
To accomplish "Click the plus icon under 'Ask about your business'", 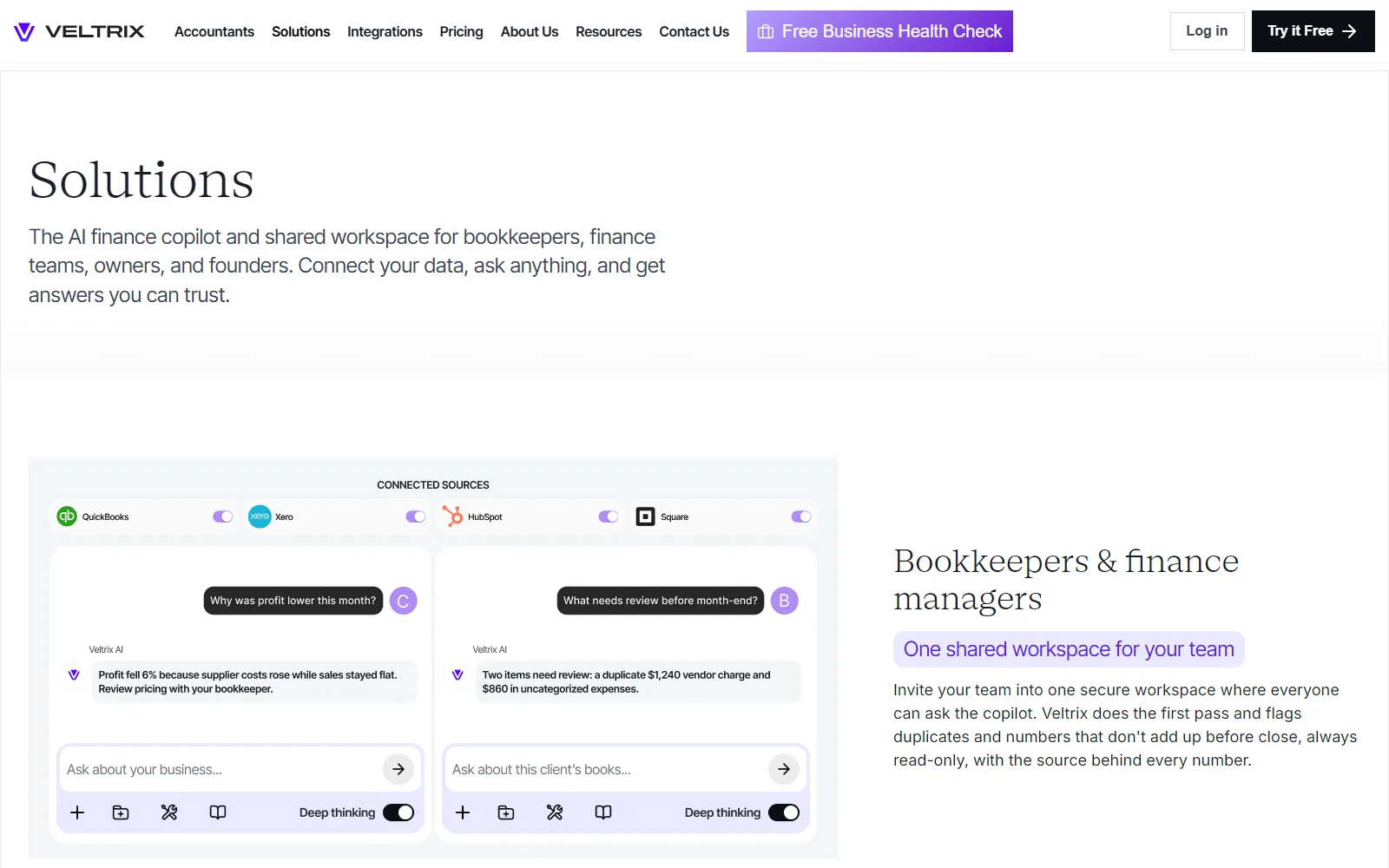I will click(77, 812).
